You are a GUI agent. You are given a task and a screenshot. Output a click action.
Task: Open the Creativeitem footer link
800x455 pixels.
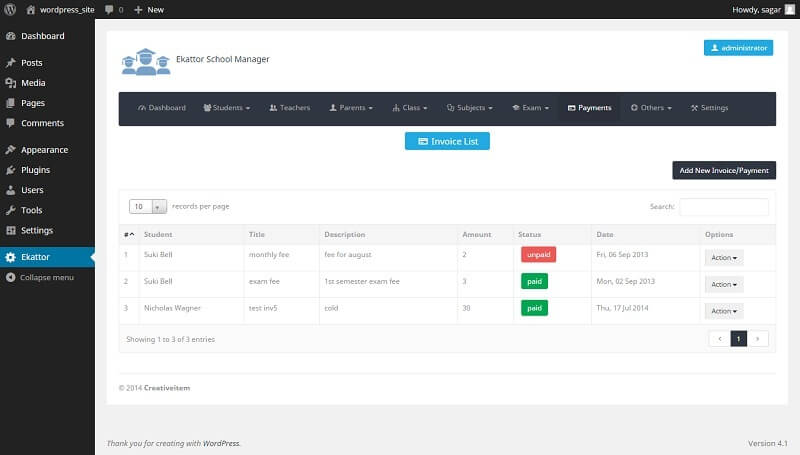point(167,388)
